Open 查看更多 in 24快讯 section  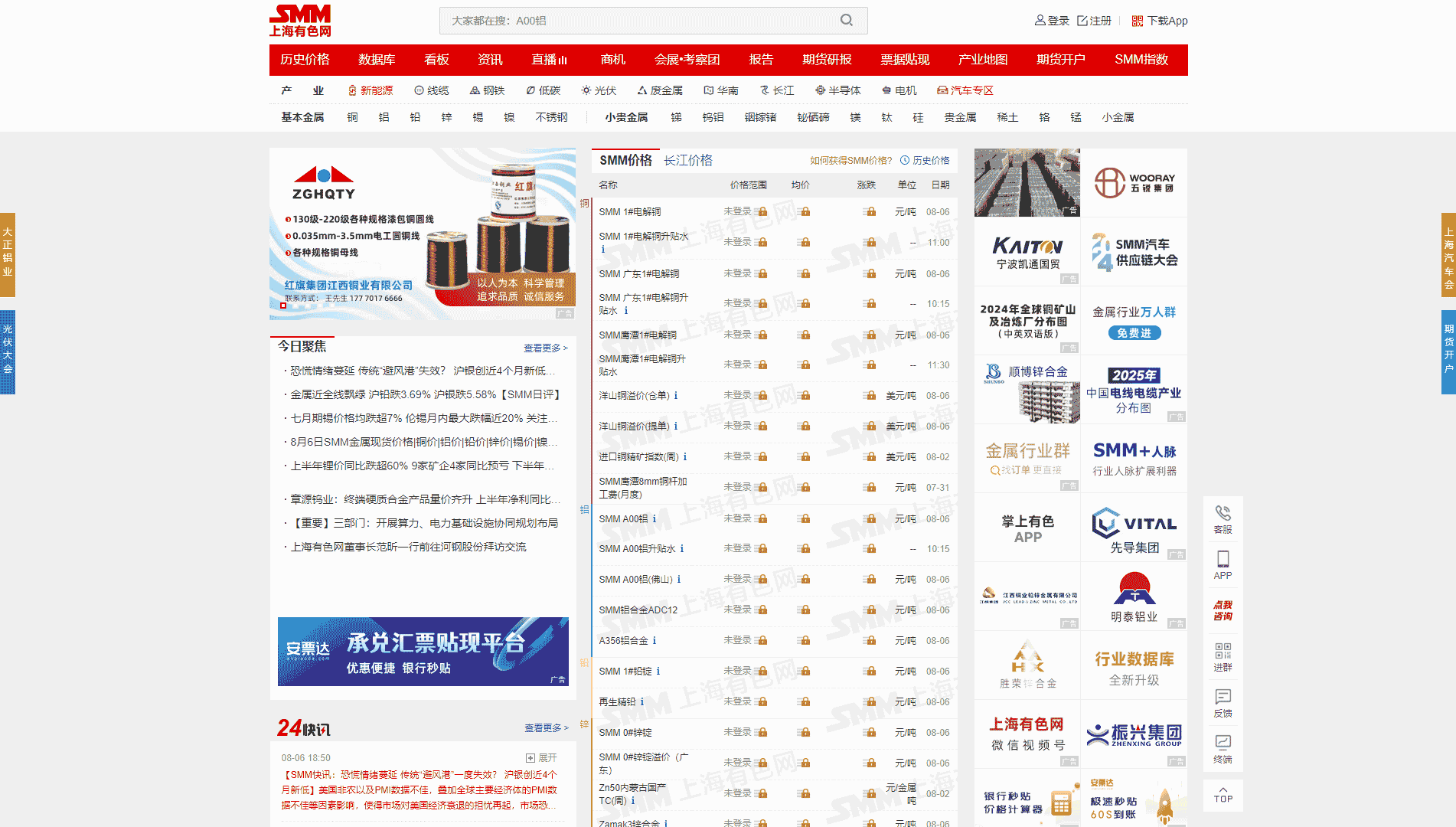(547, 727)
